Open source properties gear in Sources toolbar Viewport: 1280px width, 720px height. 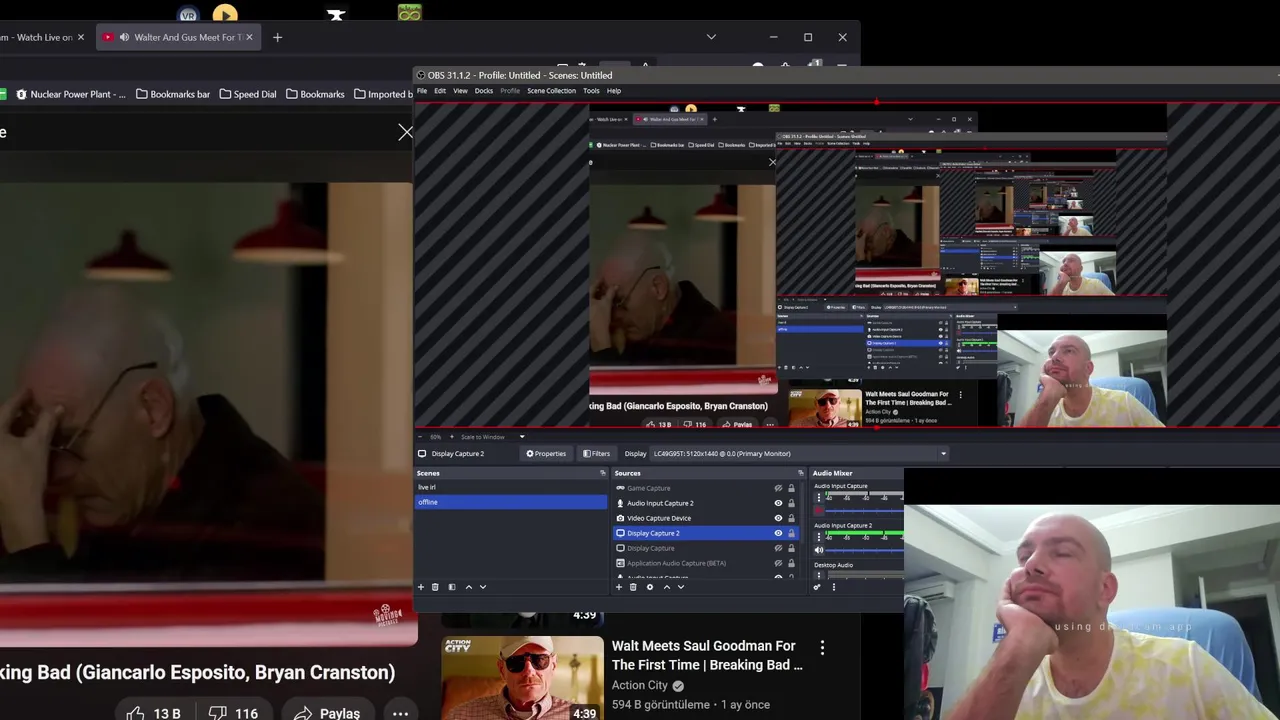(x=649, y=587)
